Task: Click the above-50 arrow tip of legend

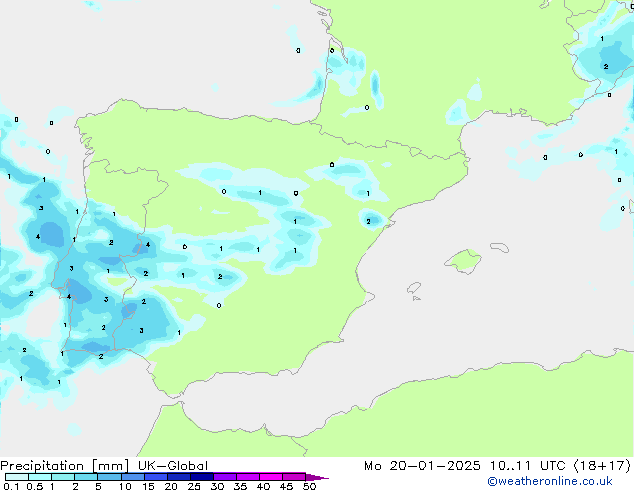Action: (317, 477)
